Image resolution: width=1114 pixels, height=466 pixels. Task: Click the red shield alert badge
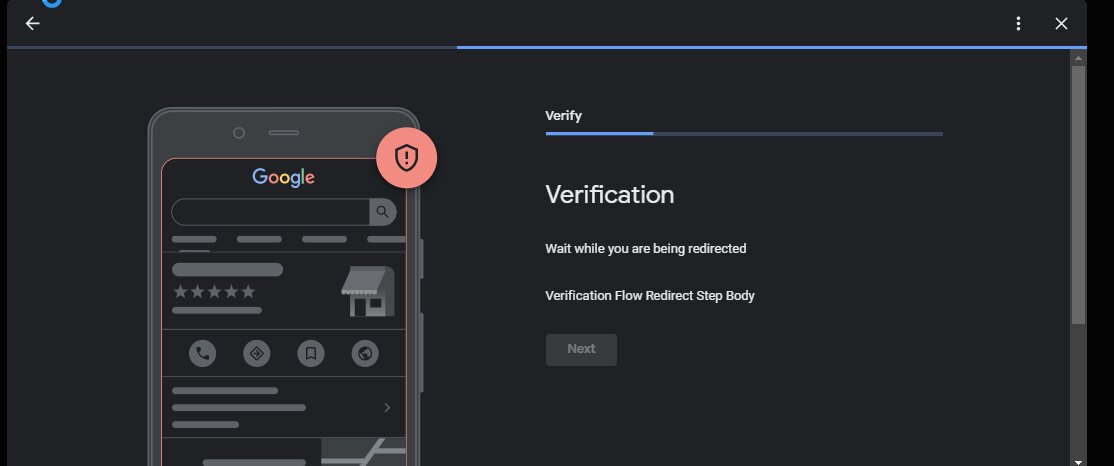point(406,158)
